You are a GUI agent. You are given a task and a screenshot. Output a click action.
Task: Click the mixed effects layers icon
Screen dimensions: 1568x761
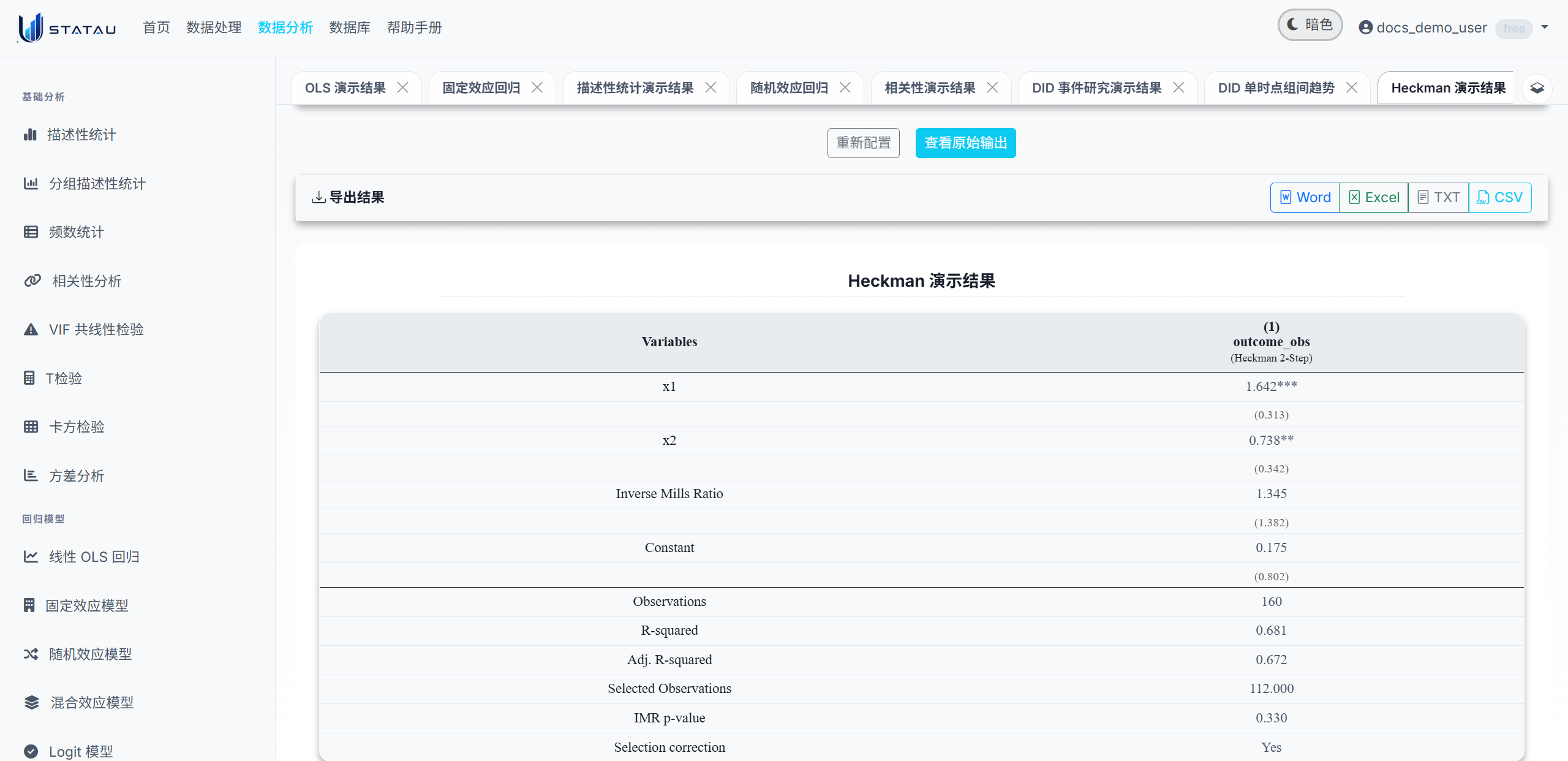pos(32,702)
